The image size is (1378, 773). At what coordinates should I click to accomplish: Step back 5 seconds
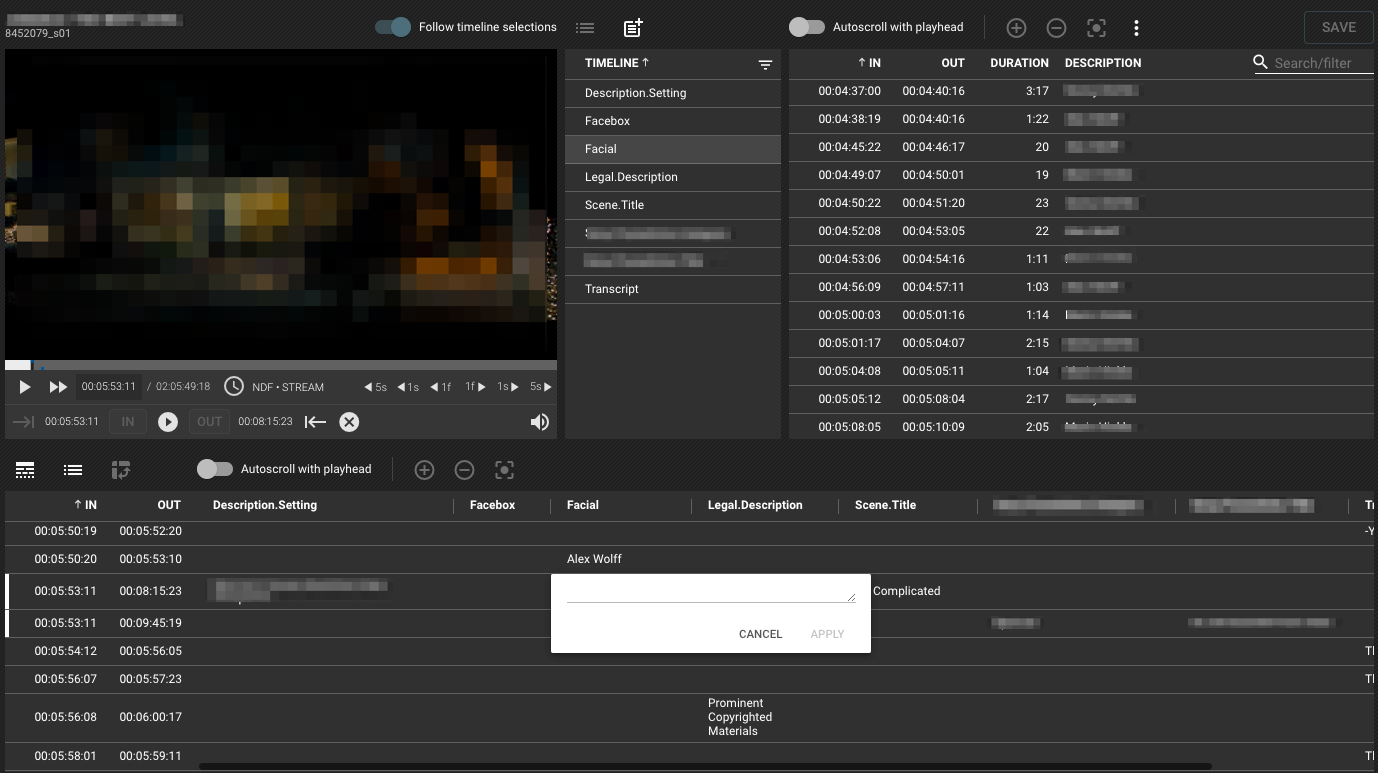pos(375,387)
